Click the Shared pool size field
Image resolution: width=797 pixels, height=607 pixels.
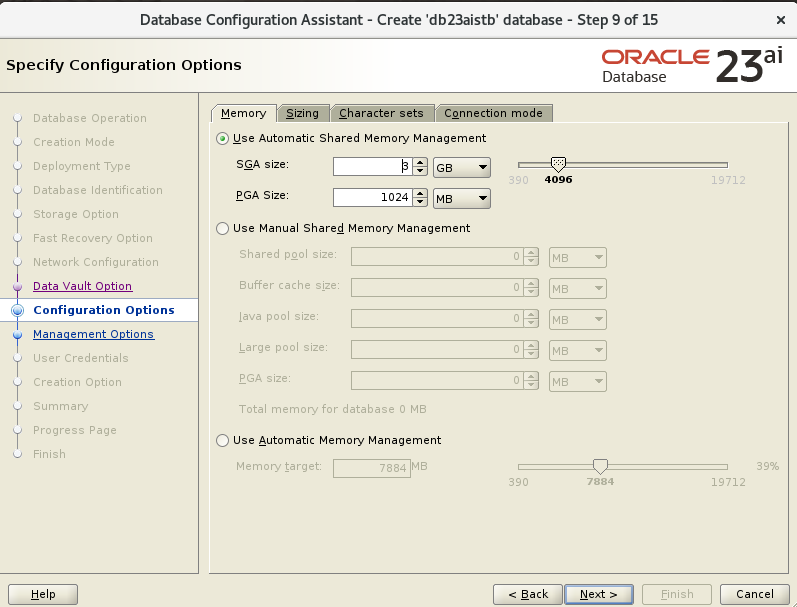click(437, 257)
